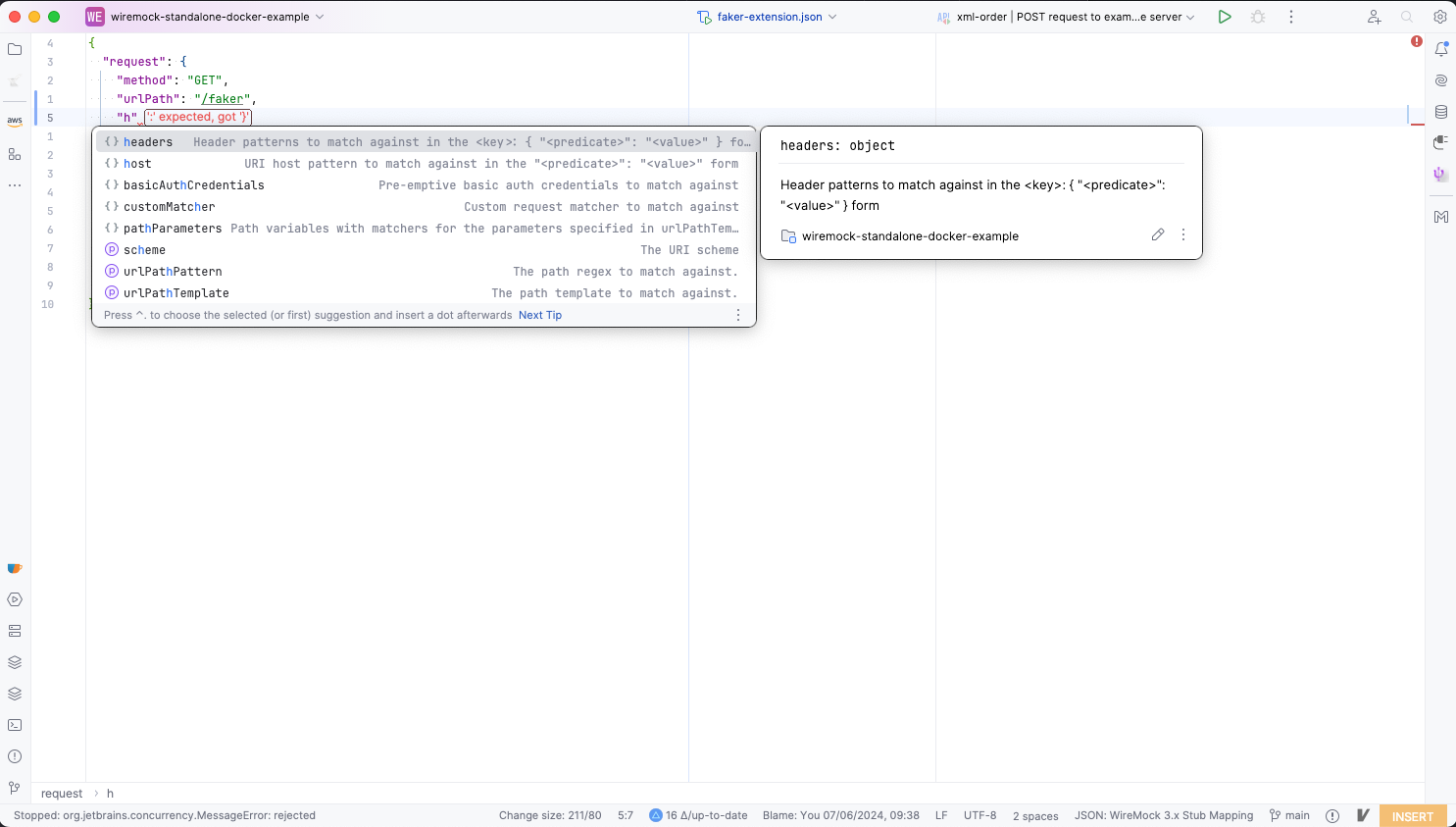This screenshot has width=1456, height=827.
Task: Click the Blame annotation in status bar
Action: pyautogui.click(x=841, y=815)
